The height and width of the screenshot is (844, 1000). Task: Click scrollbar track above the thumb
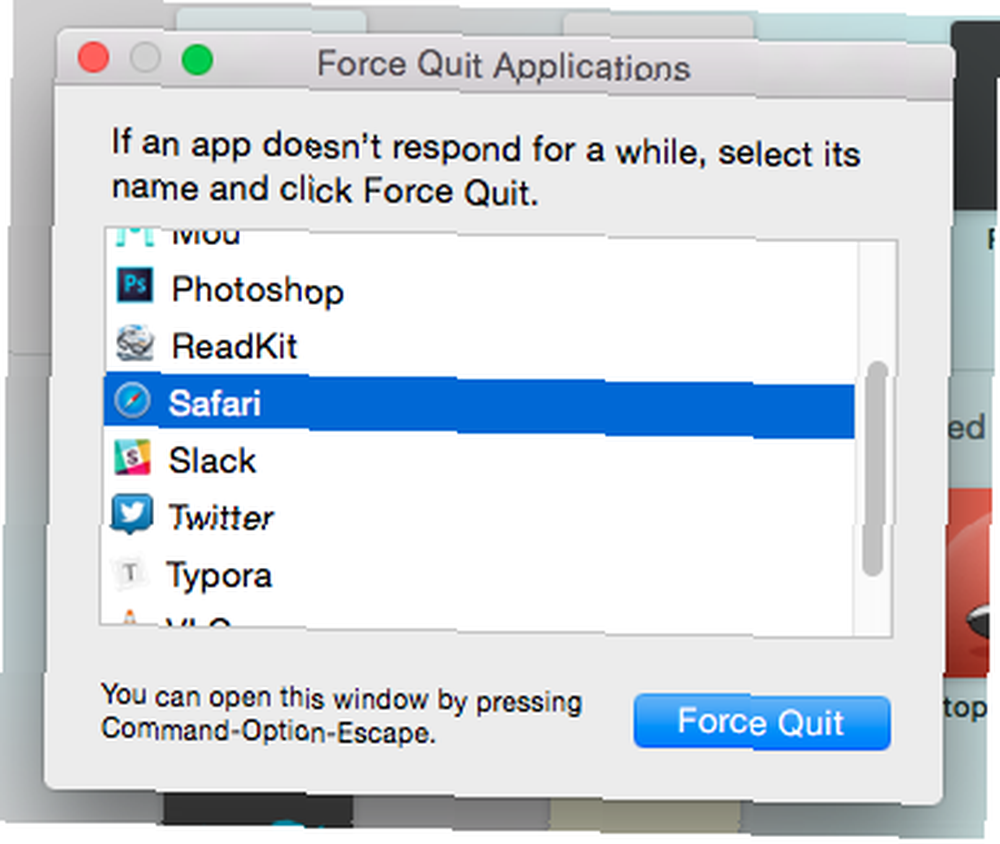click(875, 301)
